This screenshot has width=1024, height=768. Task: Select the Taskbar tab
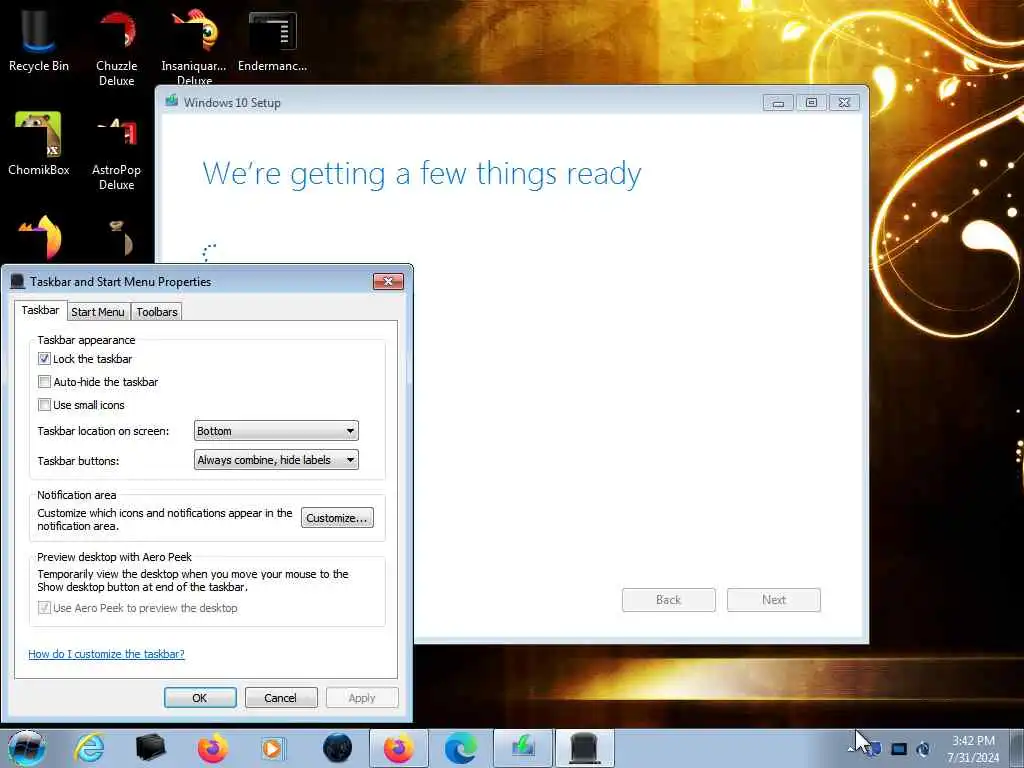[40, 310]
